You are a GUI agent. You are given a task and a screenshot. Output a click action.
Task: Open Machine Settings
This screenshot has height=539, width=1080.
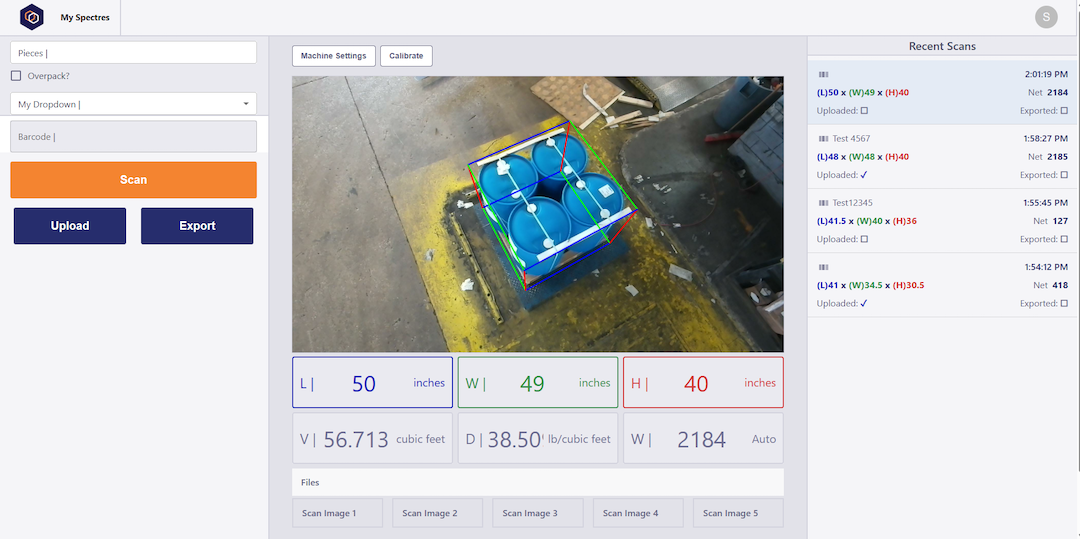click(334, 56)
